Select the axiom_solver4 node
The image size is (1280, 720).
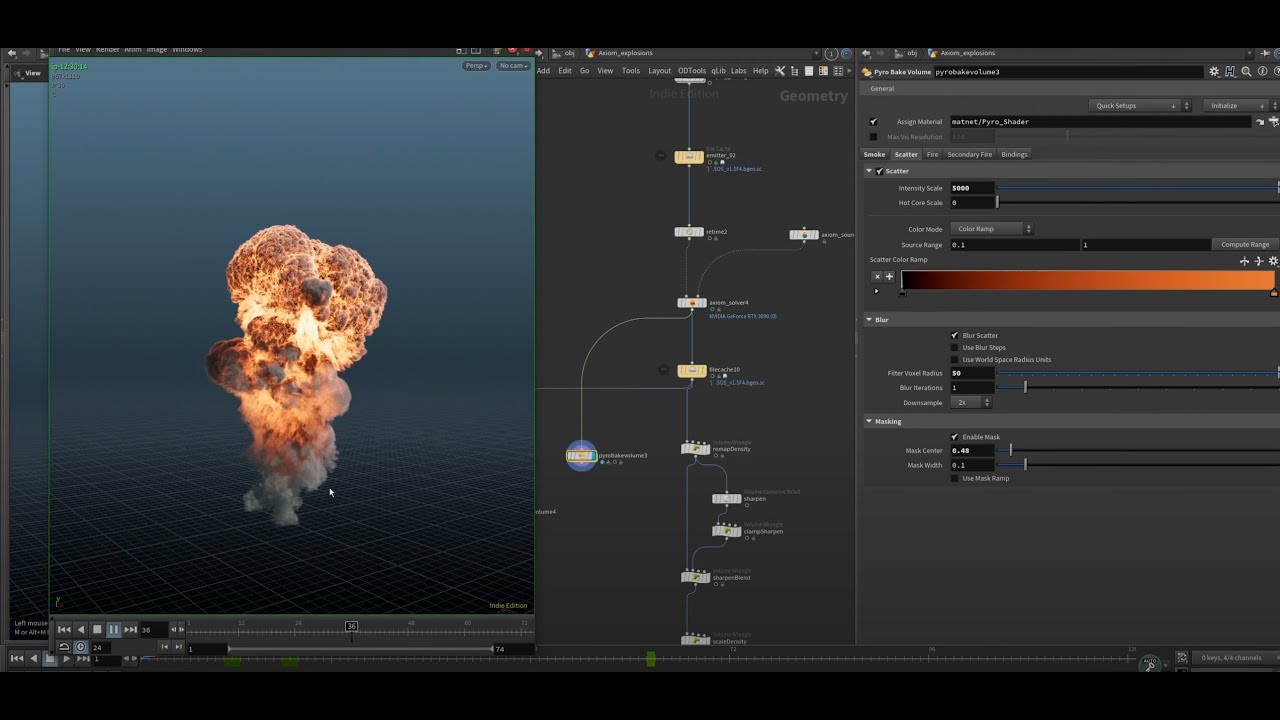coord(692,303)
